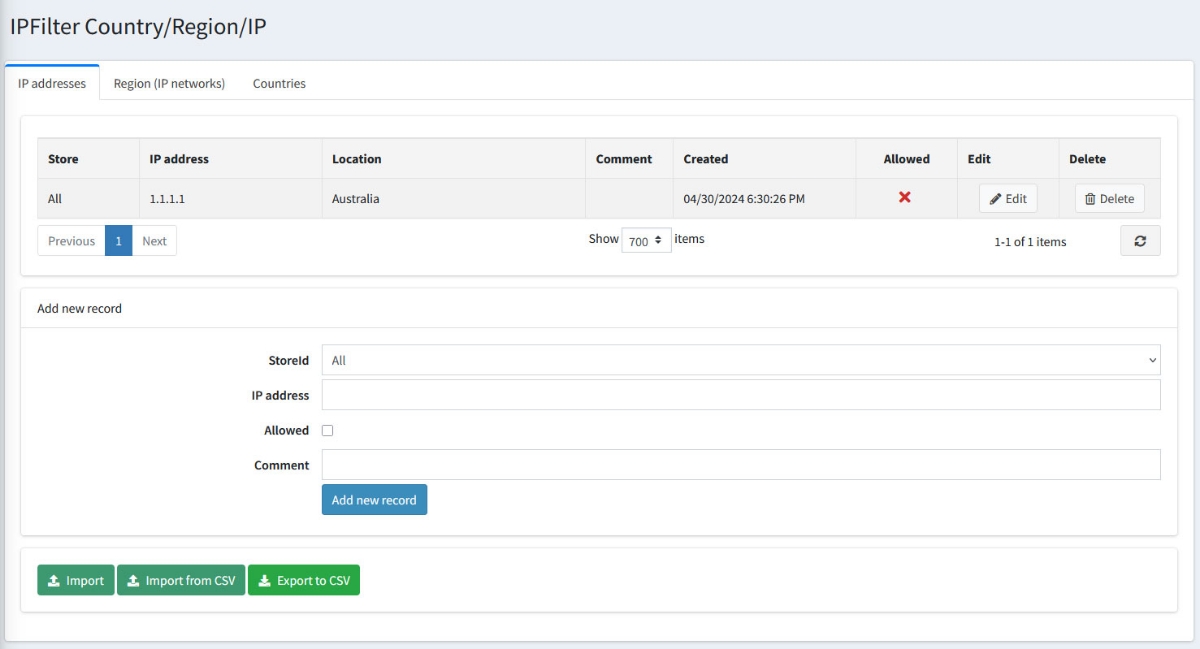The width and height of the screenshot is (1200, 649).
Task: Select the IP addresses tab
Action: point(52,84)
